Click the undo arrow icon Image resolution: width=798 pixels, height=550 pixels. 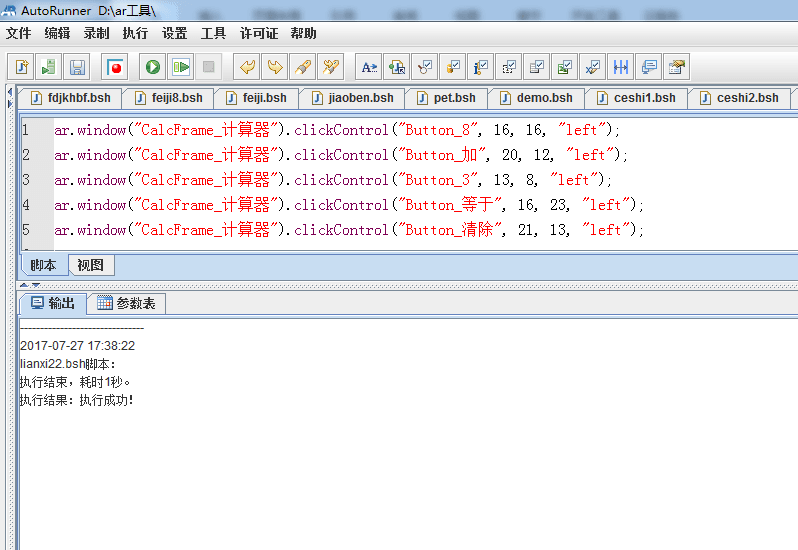(x=246, y=67)
